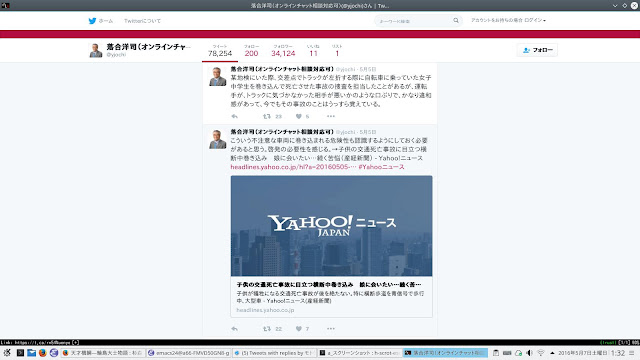The image size is (640, 360).
Task: Click the keyword search input field
Action: pyautogui.click(x=413, y=21)
